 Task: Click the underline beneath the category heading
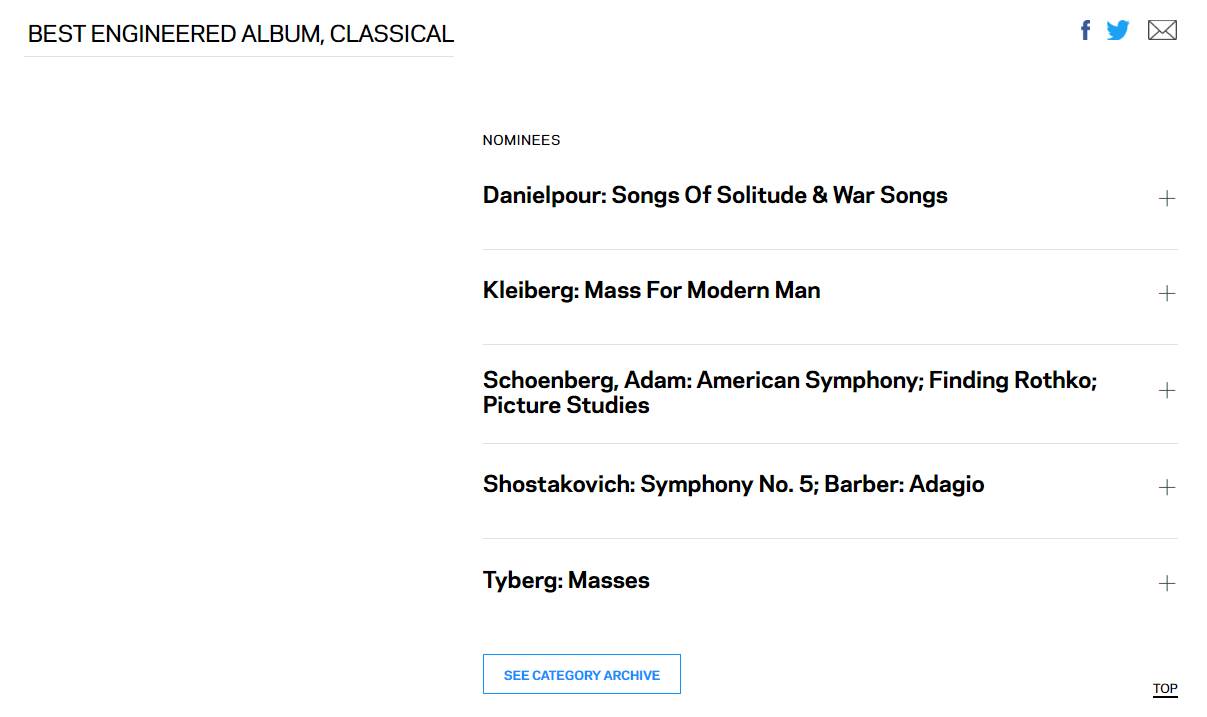point(238,56)
